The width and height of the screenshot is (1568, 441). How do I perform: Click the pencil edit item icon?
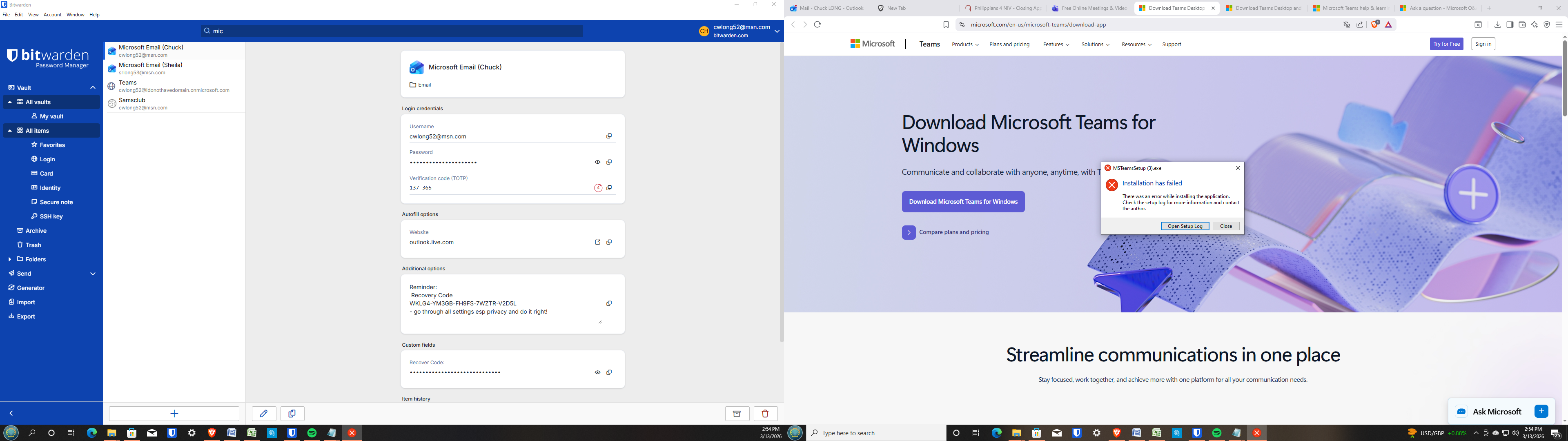pyautogui.click(x=263, y=414)
